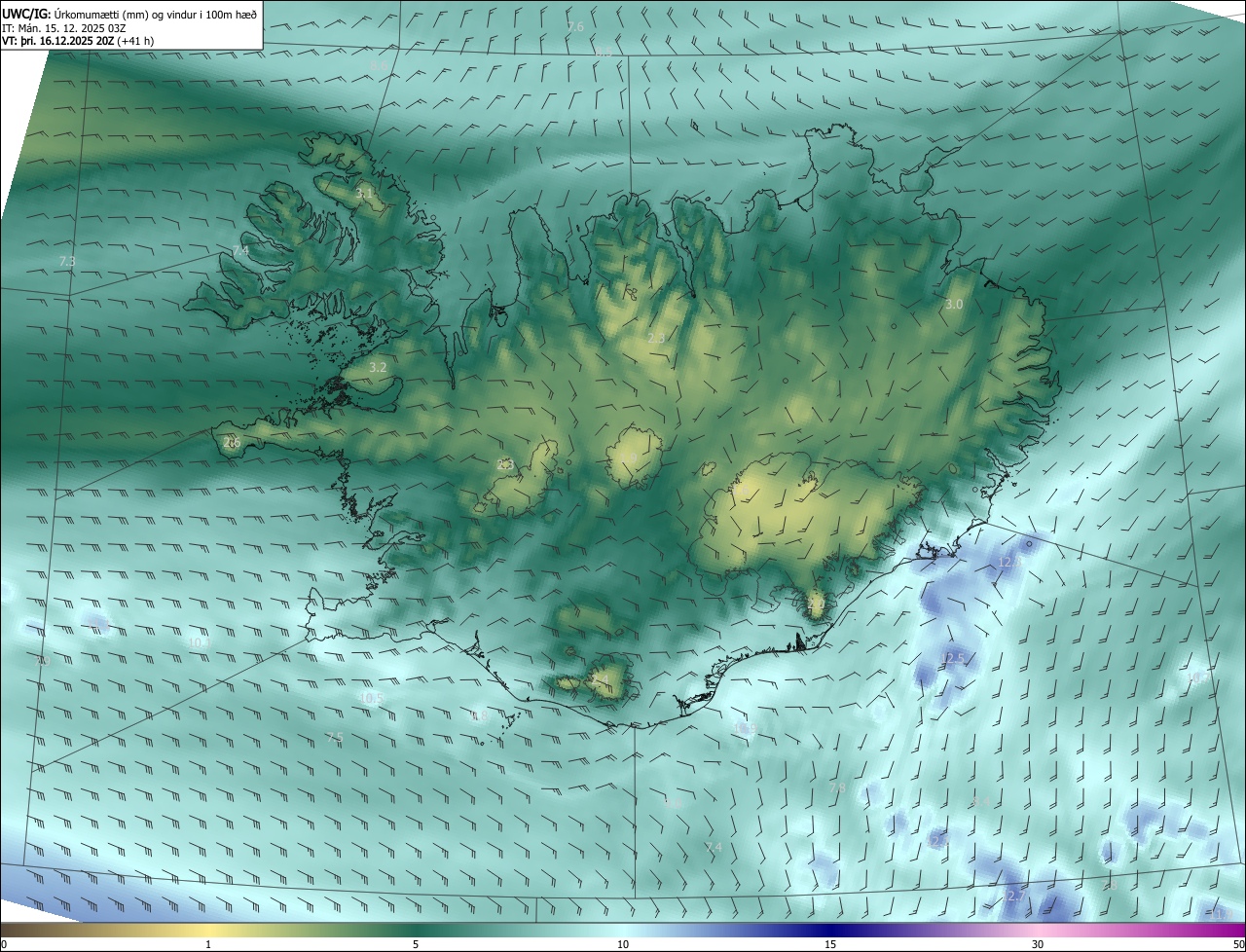Viewport: 1246px width, 952px height.
Task: Click the title line 'Úrkomumætti (mm) og vindur í 100m hæð'
Action: pyautogui.click(x=155, y=14)
